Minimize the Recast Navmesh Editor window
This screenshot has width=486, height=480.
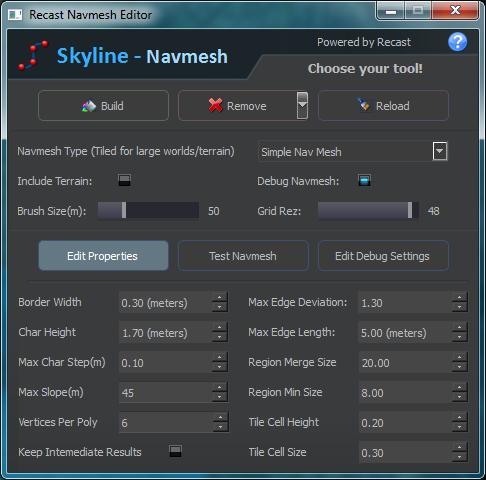point(391,11)
